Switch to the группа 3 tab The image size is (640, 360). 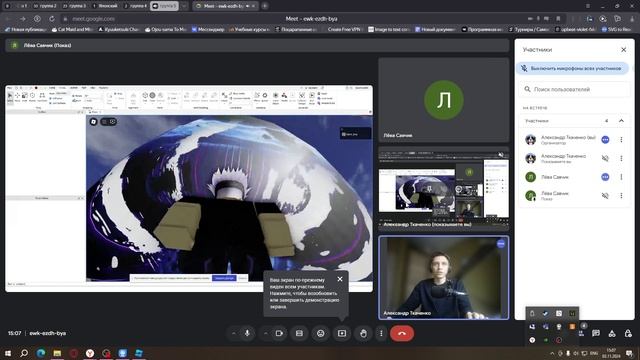click(75, 6)
